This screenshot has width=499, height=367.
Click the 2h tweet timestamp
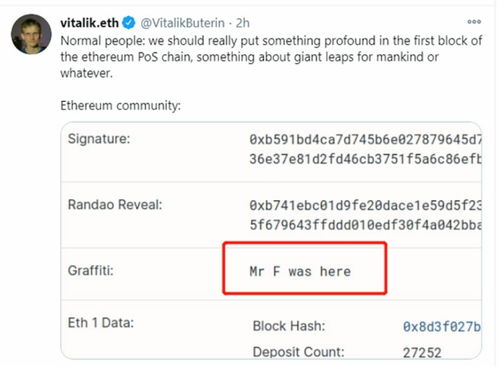242,23
